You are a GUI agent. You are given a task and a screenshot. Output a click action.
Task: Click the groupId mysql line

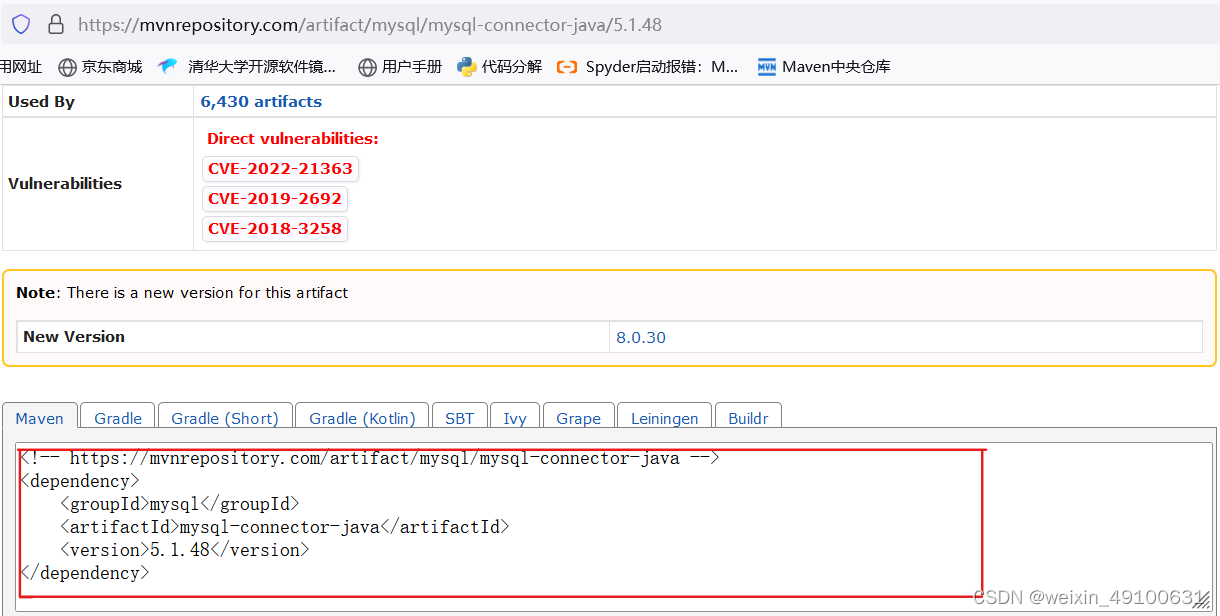tap(180, 504)
